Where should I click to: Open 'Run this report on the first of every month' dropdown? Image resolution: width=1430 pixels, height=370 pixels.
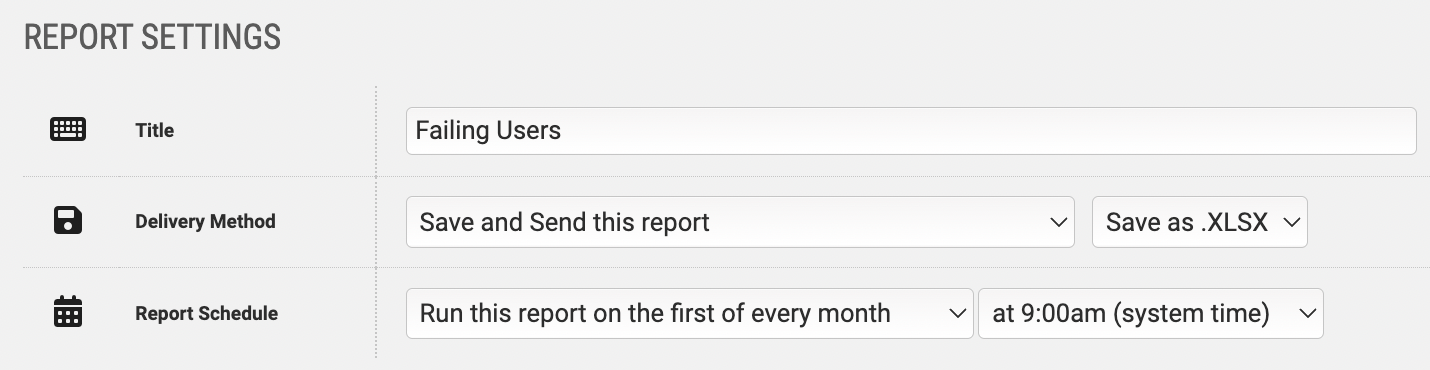[689, 314]
